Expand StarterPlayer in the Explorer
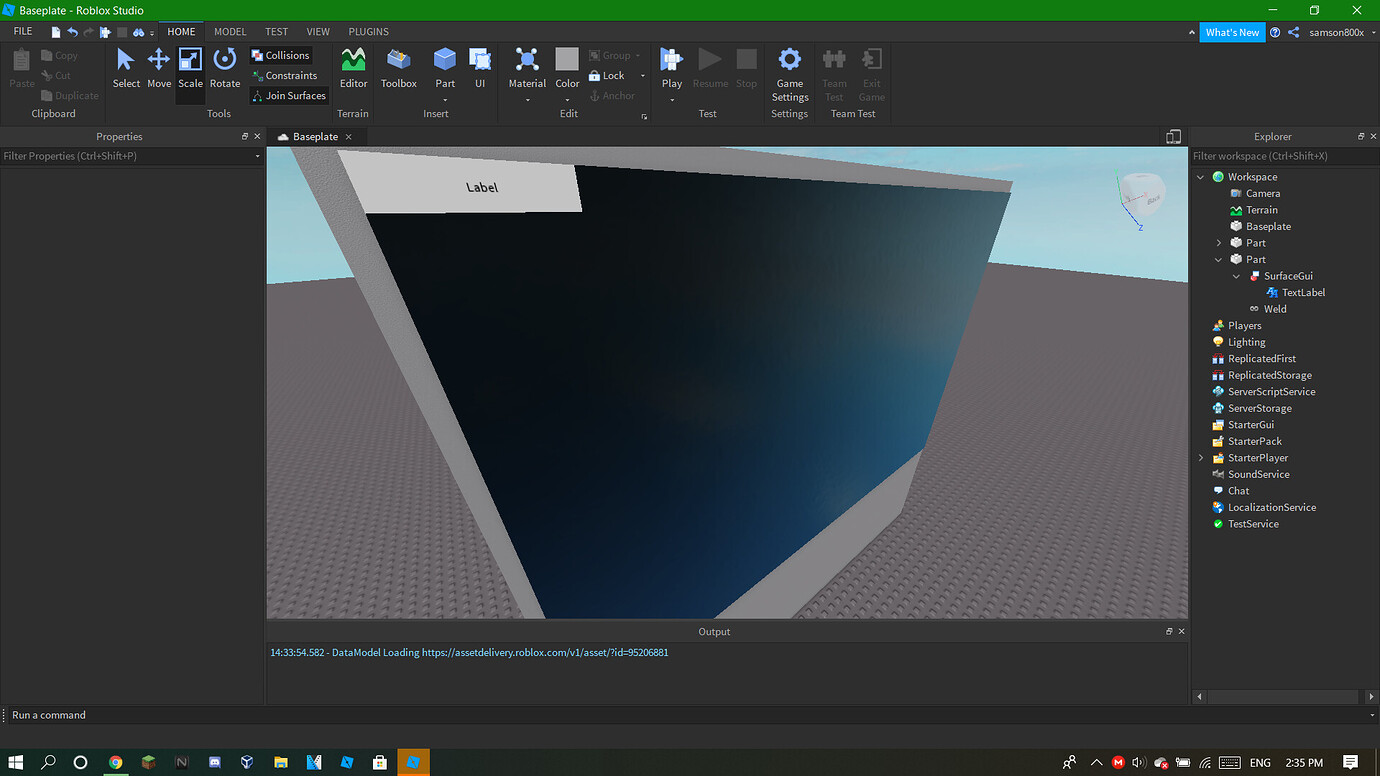Viewport: 1380px width, 776px height. (1200, 457)
